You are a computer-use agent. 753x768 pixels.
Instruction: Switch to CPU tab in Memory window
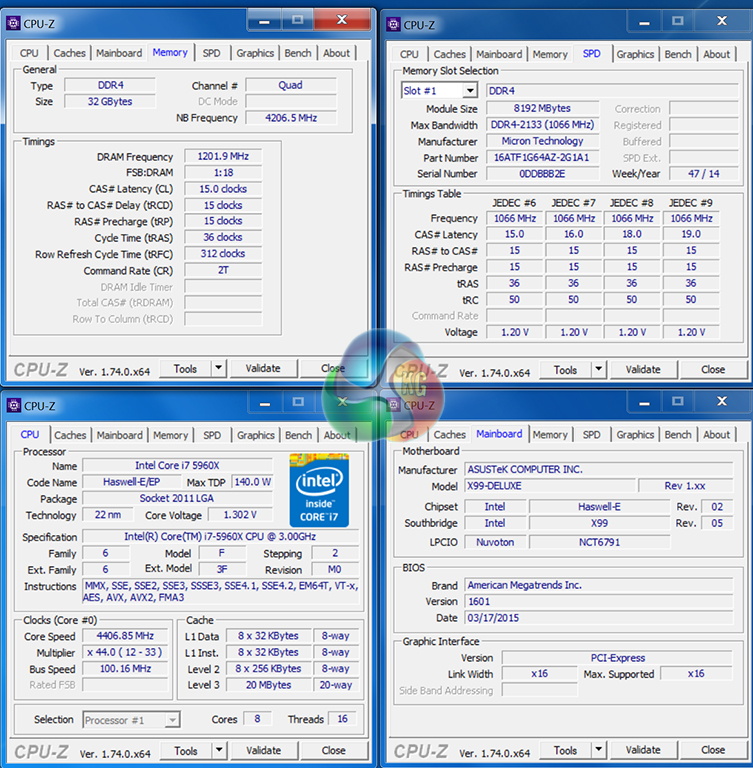[x=29, y=53]
